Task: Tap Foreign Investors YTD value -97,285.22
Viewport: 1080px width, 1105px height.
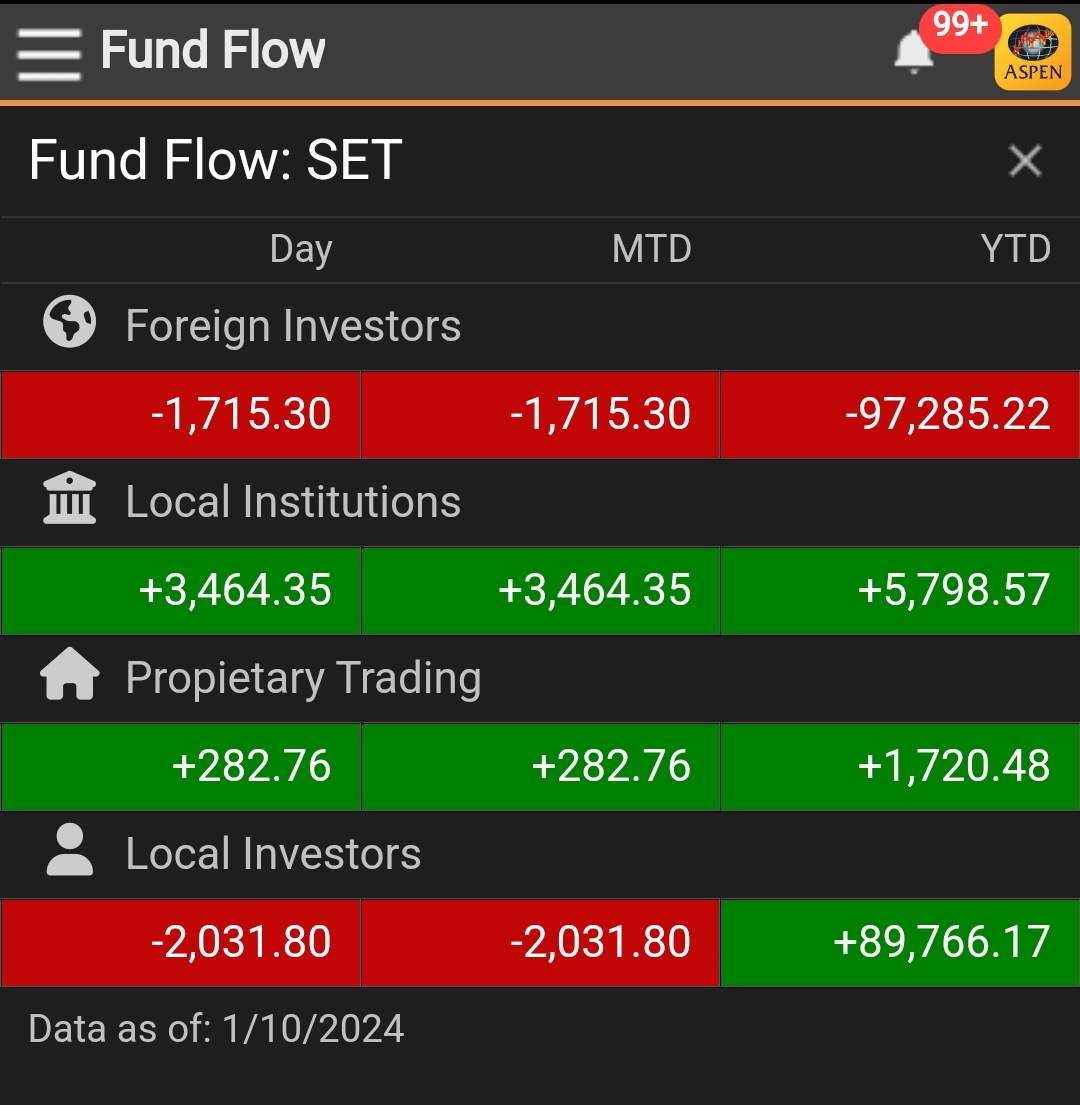Action: [900, 414]
